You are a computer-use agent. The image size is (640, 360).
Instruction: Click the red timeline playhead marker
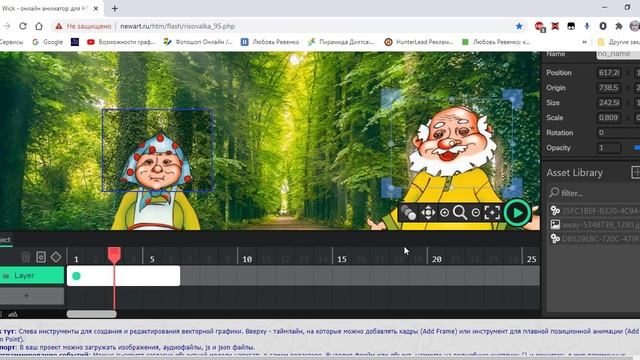coord(114,255)
